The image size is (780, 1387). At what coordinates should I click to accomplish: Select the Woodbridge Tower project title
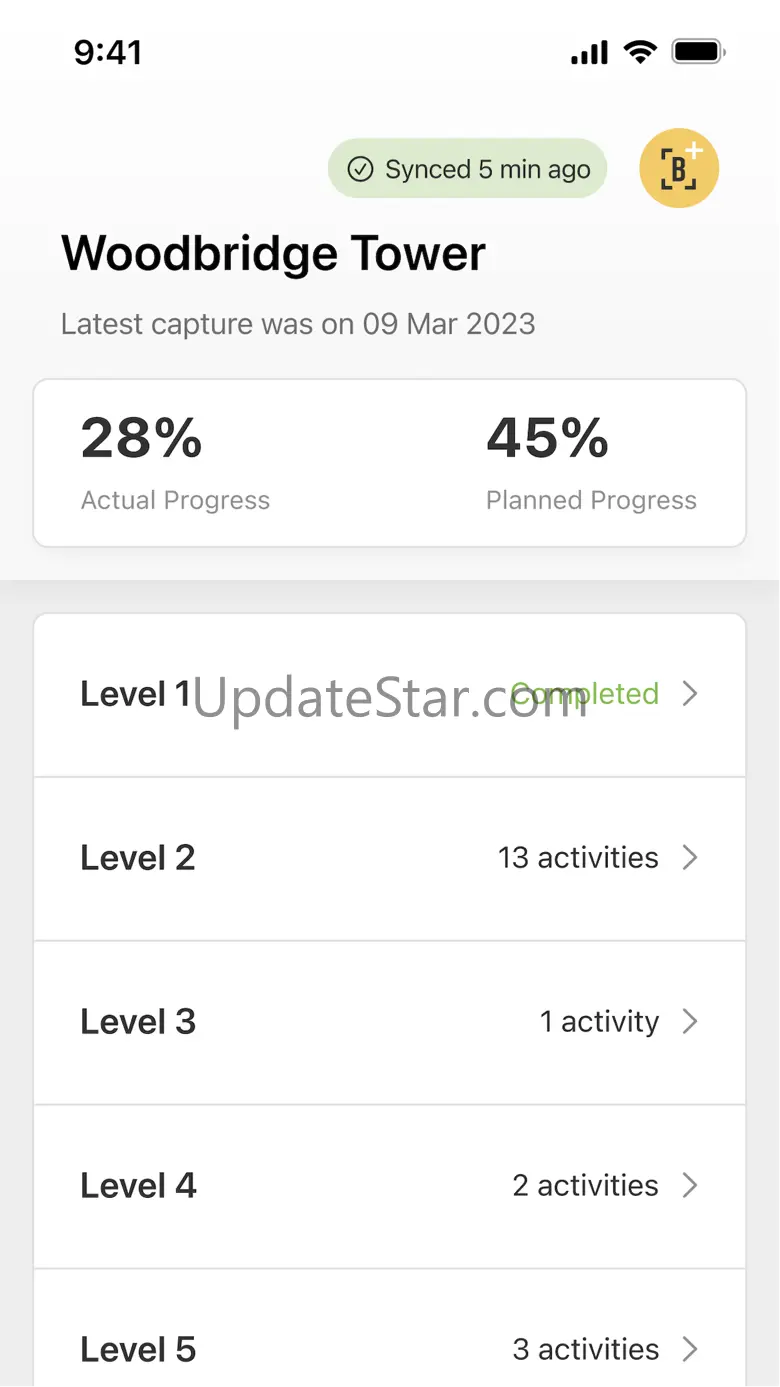273,254
